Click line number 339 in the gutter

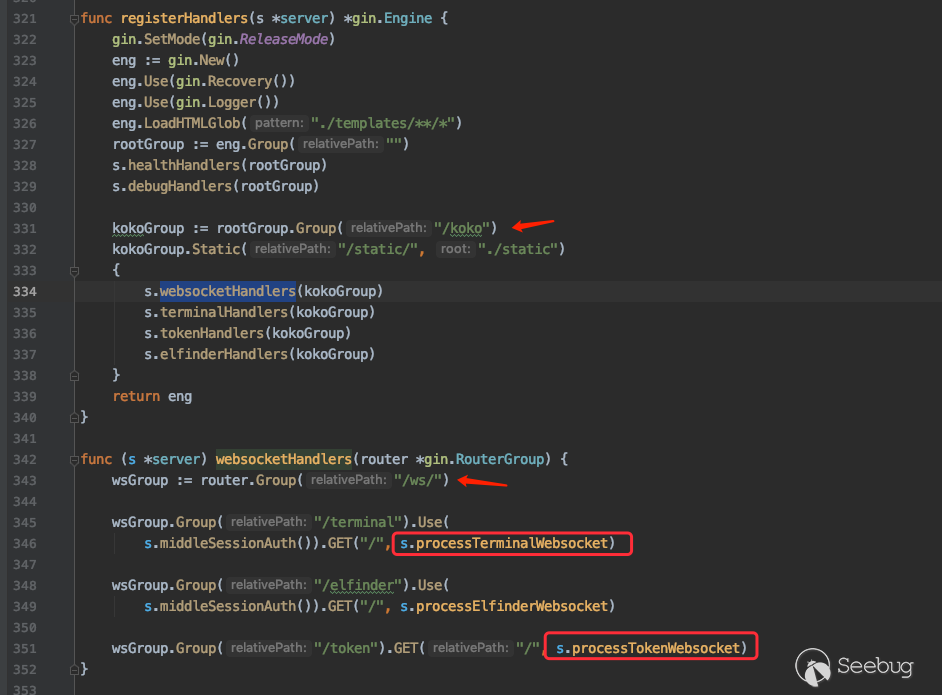(x=25, y=396)
